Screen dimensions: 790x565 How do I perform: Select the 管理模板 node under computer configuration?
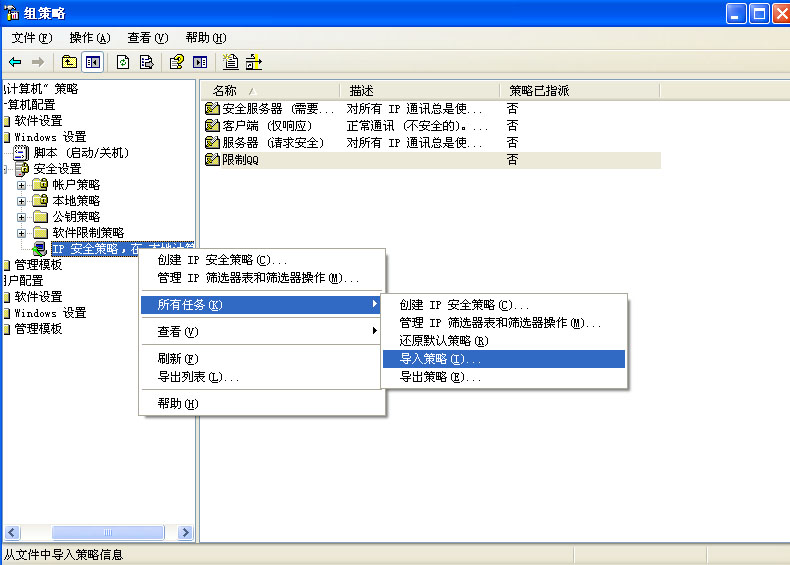38,265
